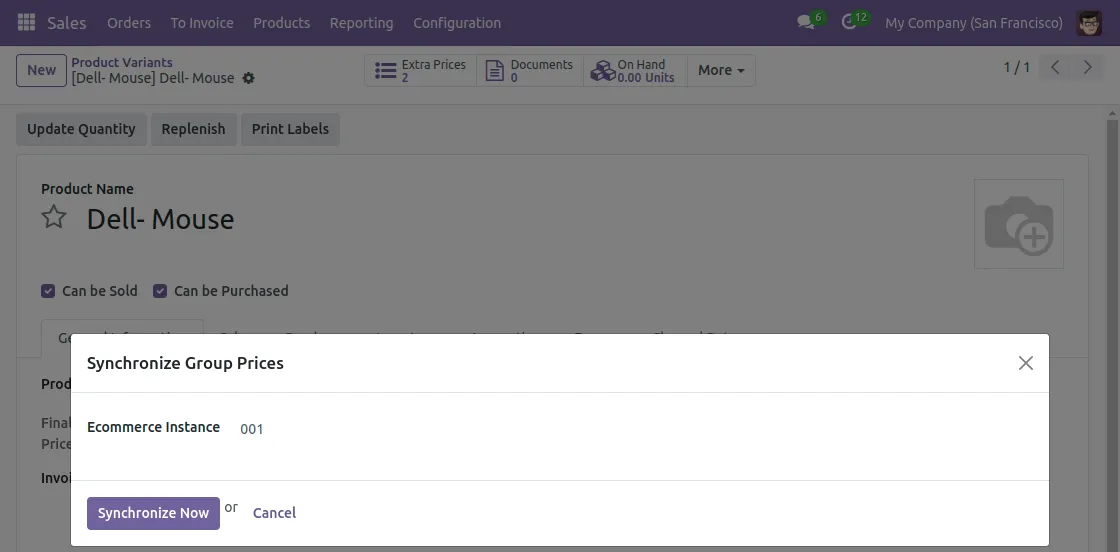
Task: Open the activities clock icon
Action: pos(849,23)
